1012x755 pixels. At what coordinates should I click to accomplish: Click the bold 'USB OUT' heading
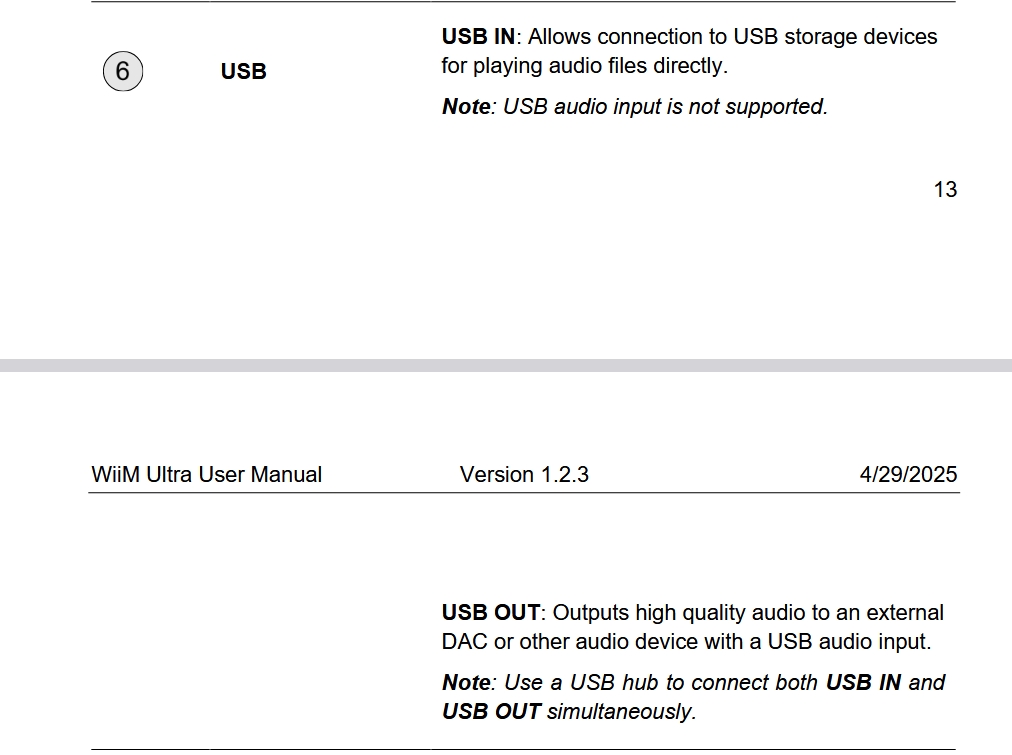490,612
